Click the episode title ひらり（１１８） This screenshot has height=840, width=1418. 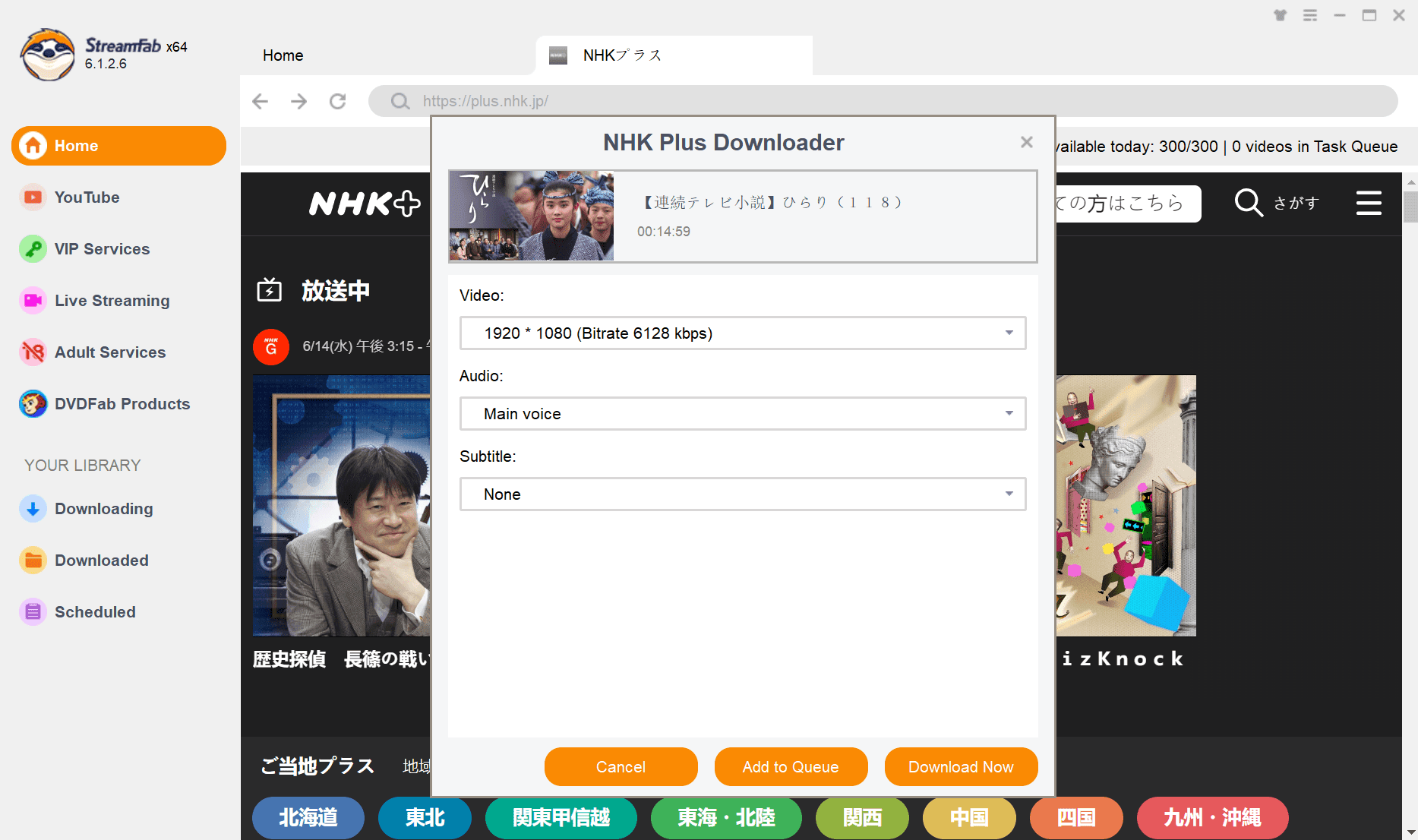tap(772, 203)
